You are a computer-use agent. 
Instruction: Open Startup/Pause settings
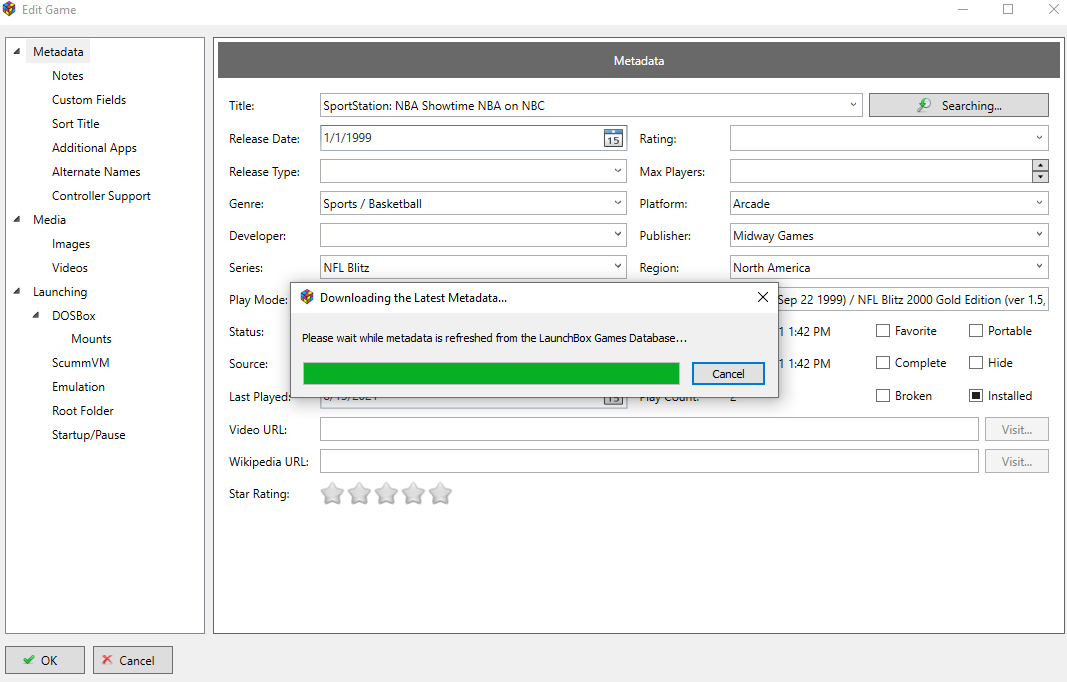click(x=88, y=435)
